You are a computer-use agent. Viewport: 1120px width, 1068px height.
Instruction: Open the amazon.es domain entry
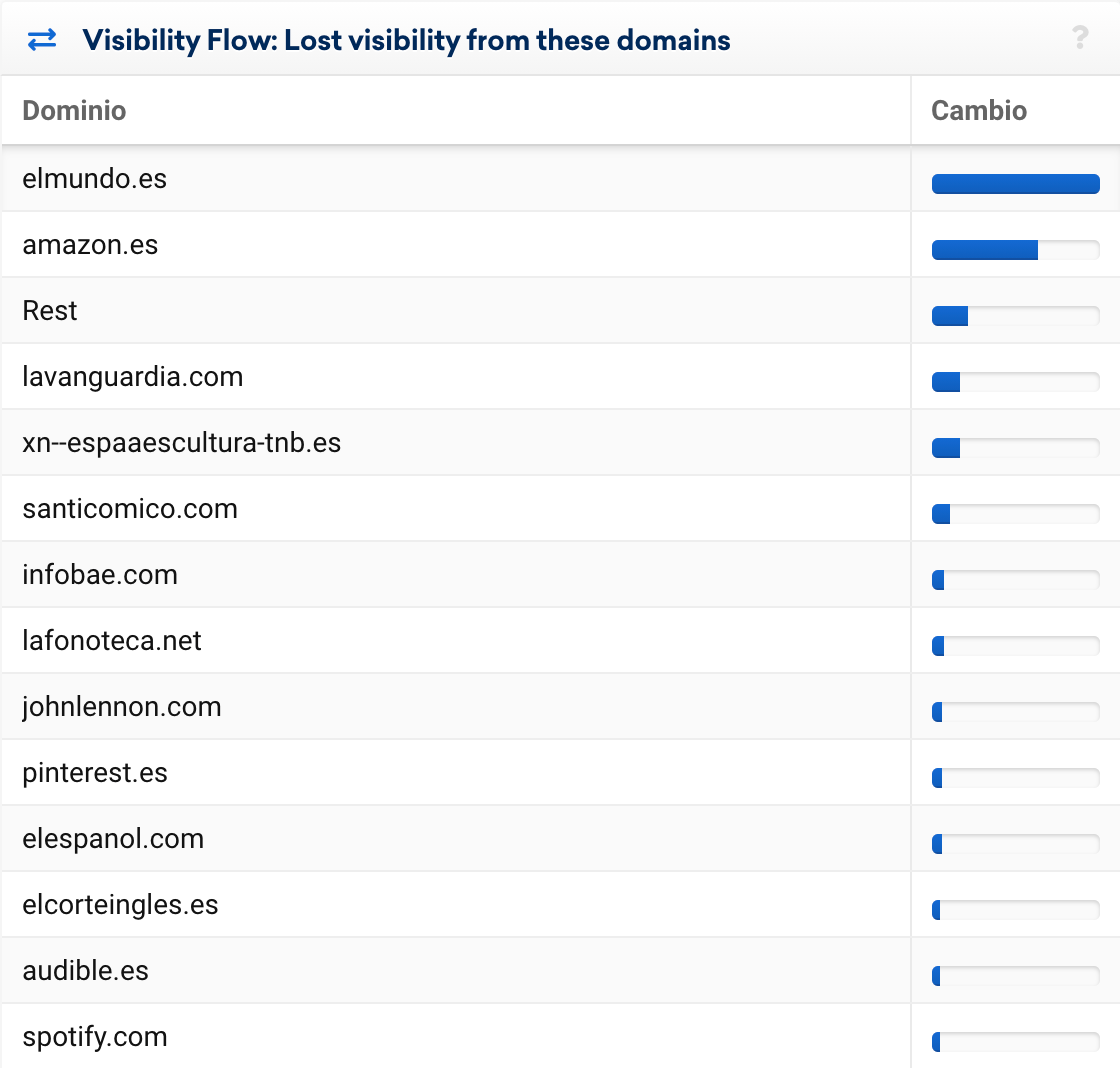[x=91, y=245]
